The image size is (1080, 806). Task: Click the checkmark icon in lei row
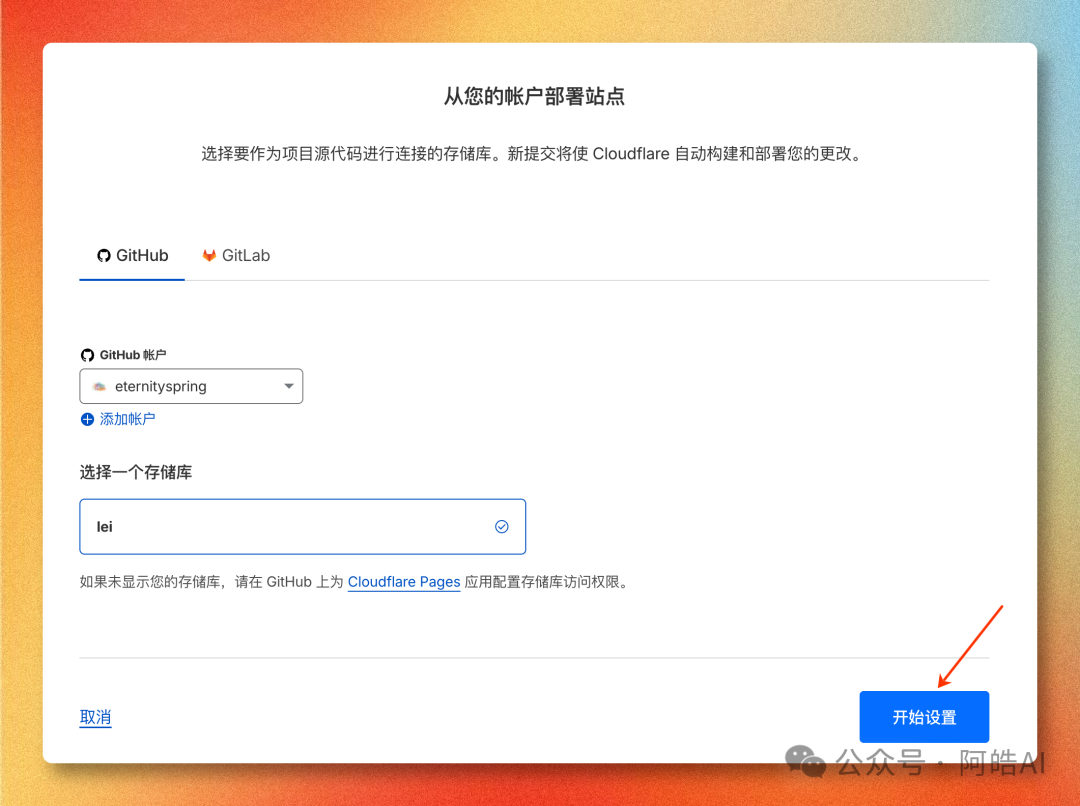(502, 527)
